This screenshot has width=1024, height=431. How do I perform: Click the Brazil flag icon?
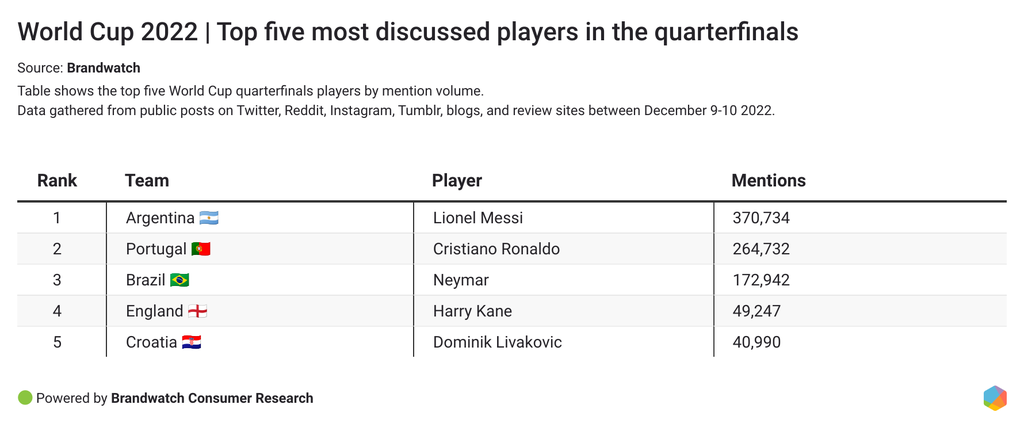(180, 280)
